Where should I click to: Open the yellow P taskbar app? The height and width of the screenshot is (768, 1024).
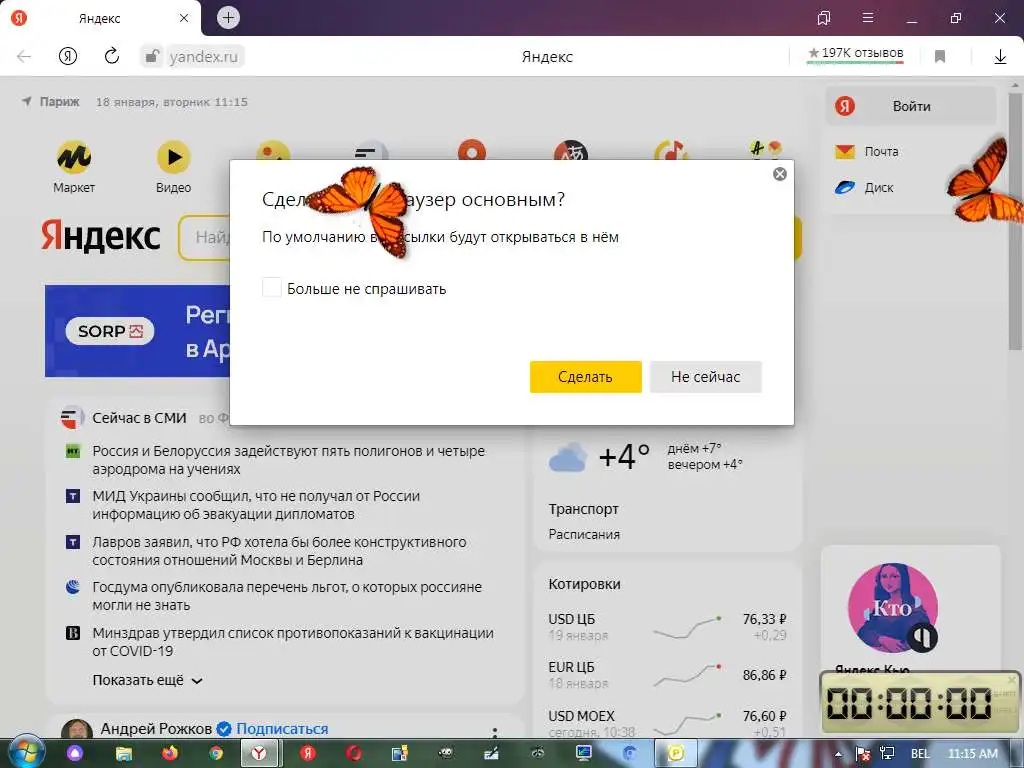click(x=675, y=753)
